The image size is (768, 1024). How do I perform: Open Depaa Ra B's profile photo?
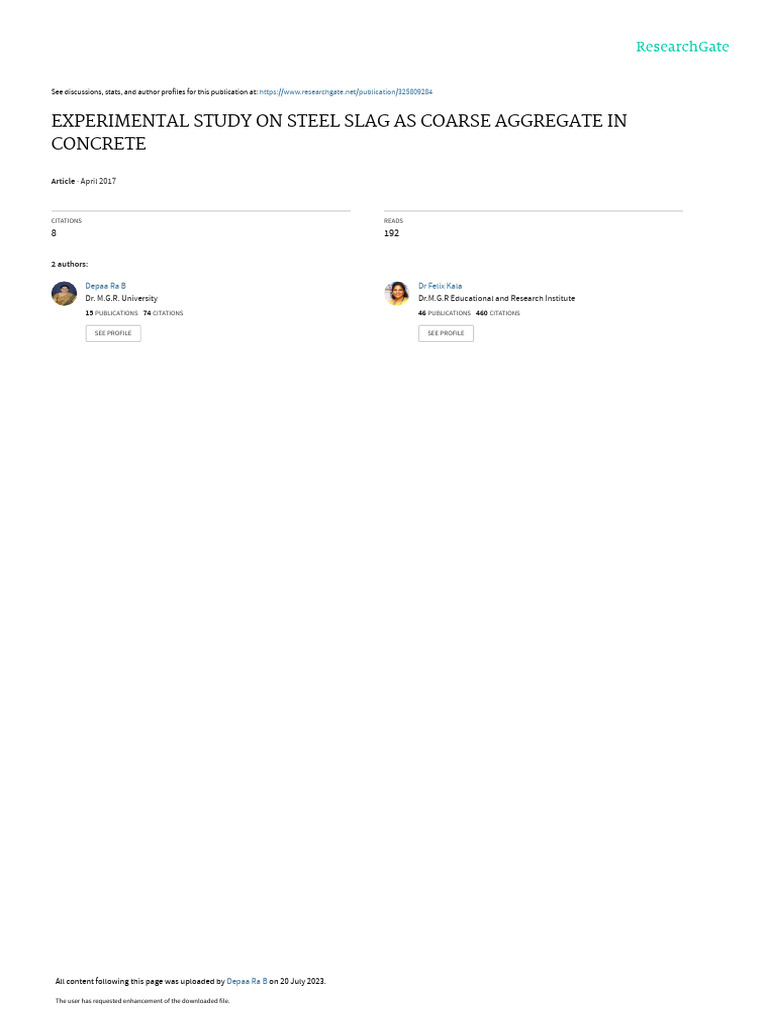coord(64,293)
